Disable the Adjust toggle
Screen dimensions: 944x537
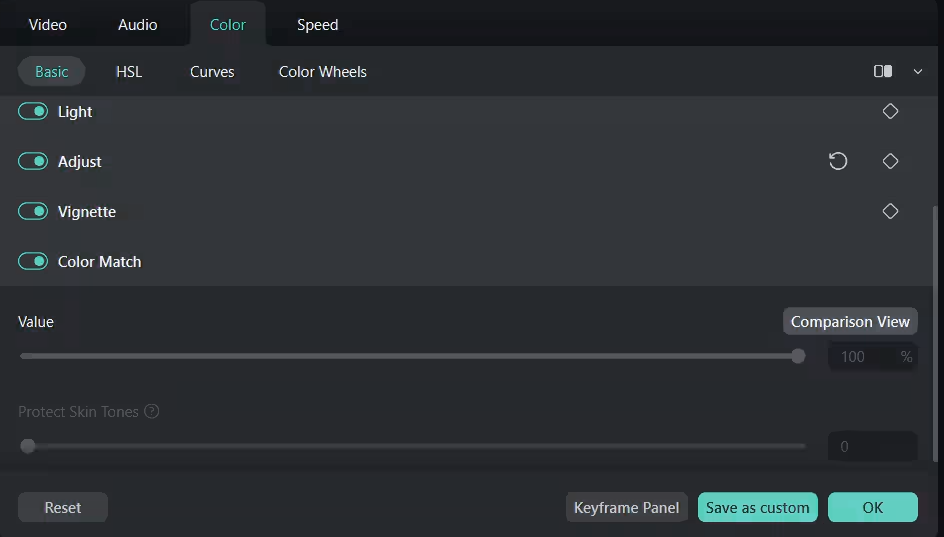coord(33,161)
